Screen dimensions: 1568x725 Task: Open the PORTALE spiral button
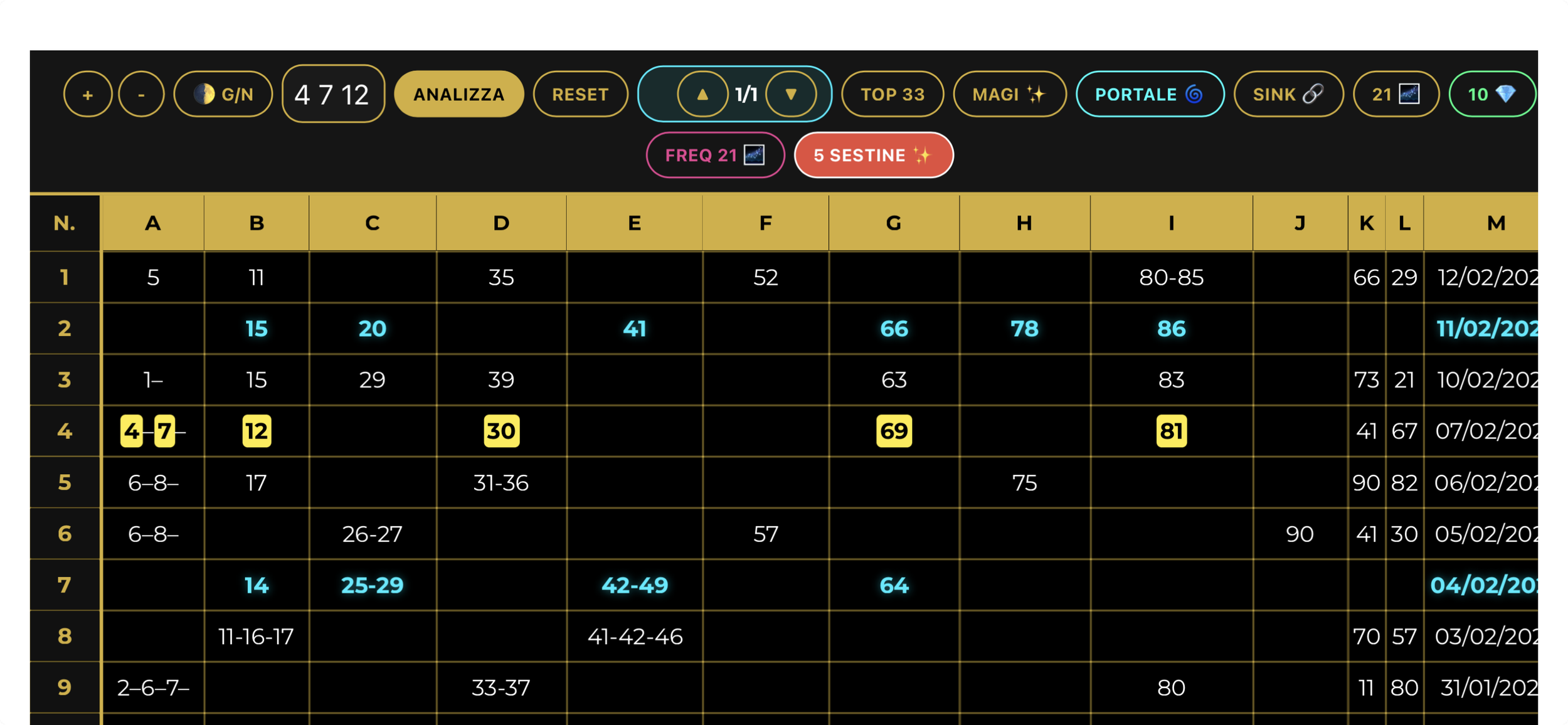click(1149, 95)
